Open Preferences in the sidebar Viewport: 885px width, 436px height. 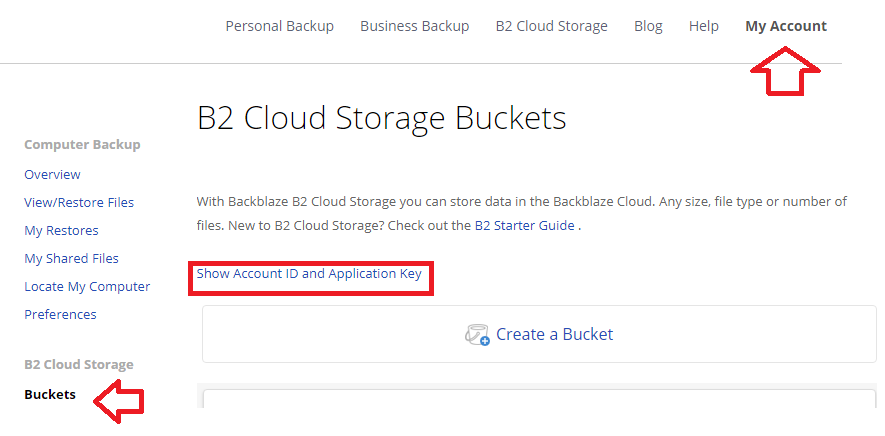60,315
